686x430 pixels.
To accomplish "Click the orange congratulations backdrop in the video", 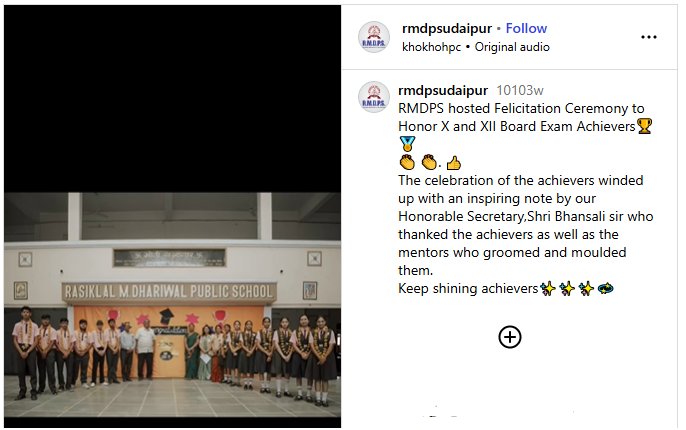I will coord(168,341).
